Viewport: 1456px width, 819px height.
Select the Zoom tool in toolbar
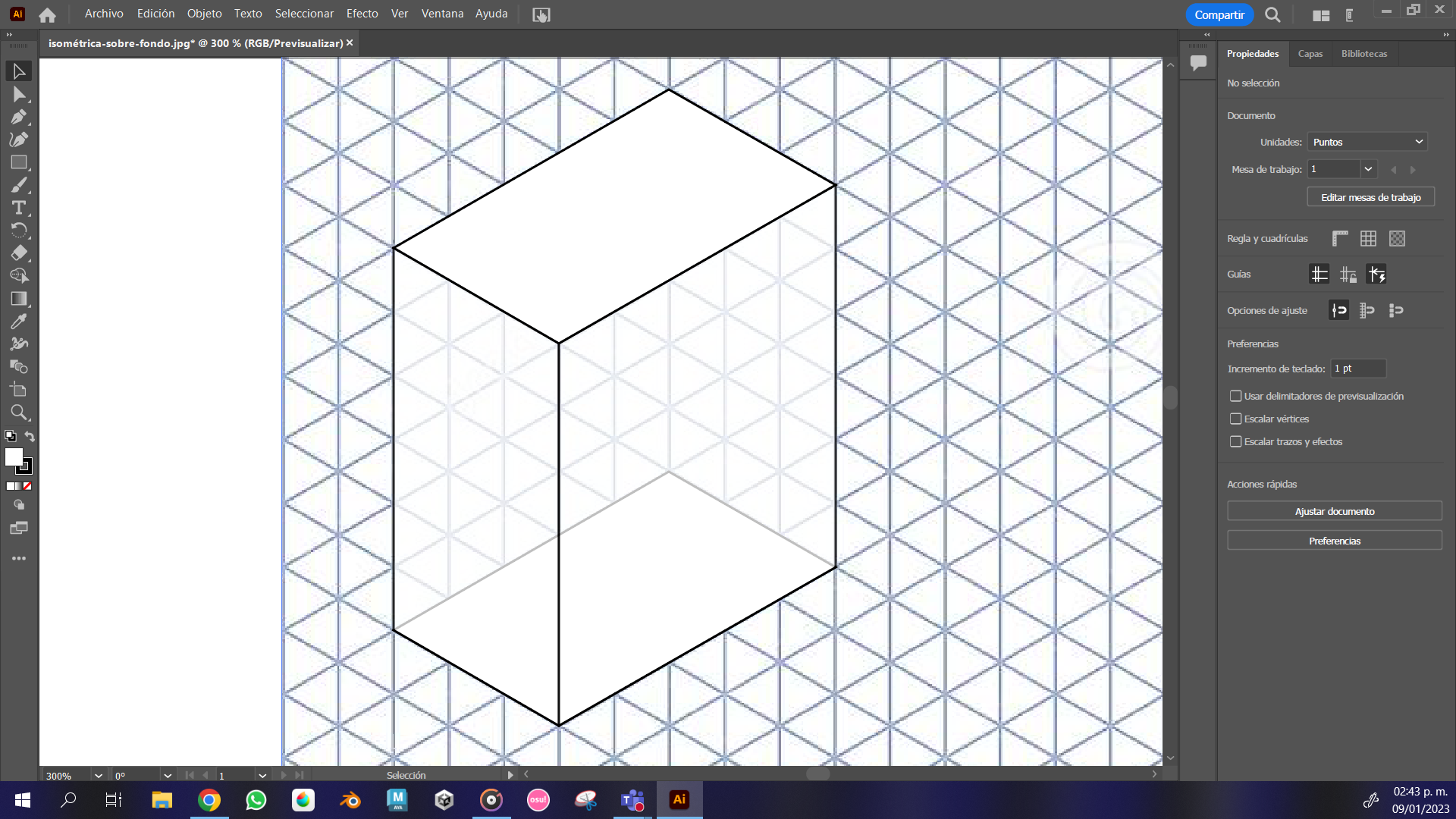[19, 413]
